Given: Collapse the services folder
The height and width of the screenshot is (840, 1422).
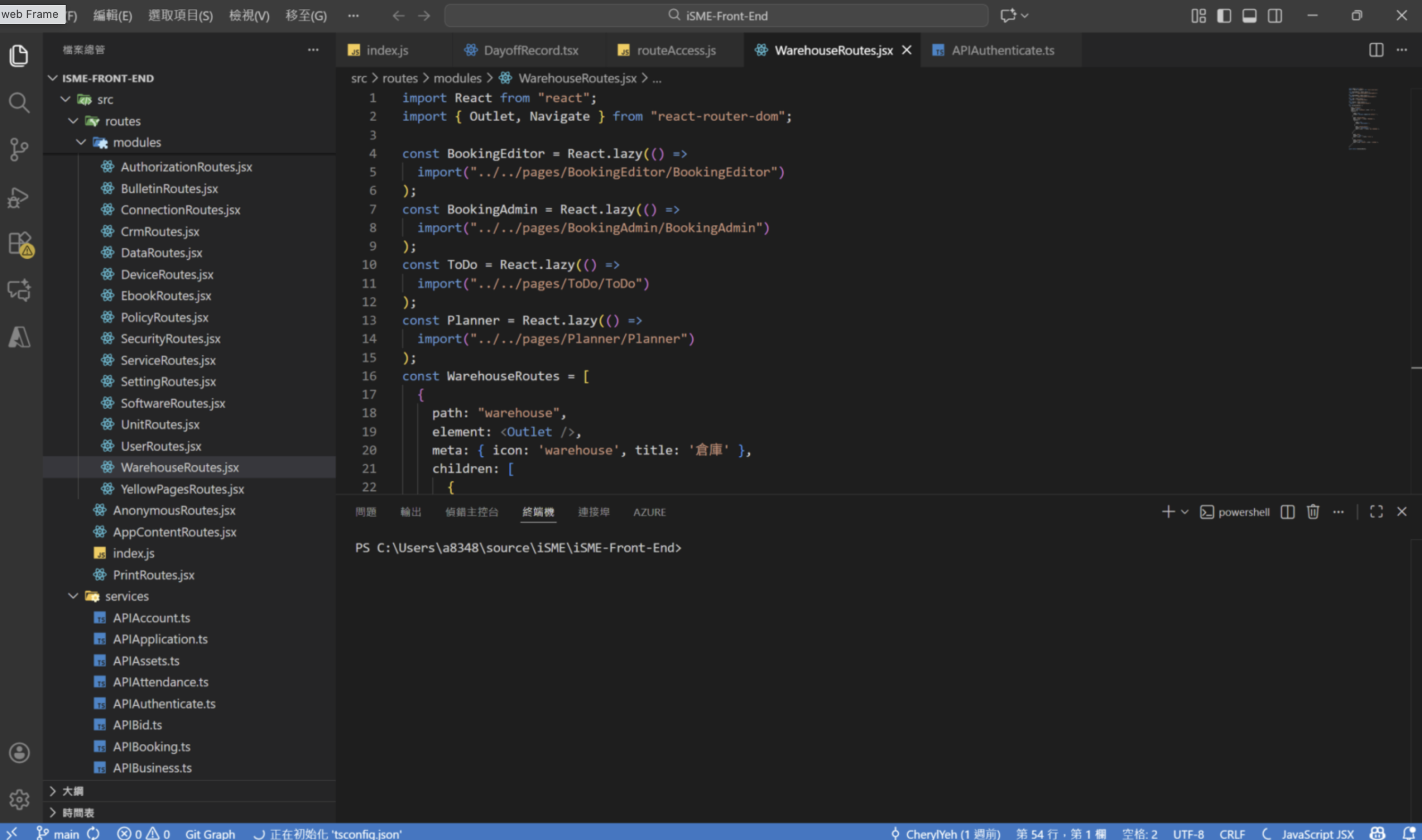Looking at the screenshot, I should coord(74,596).
